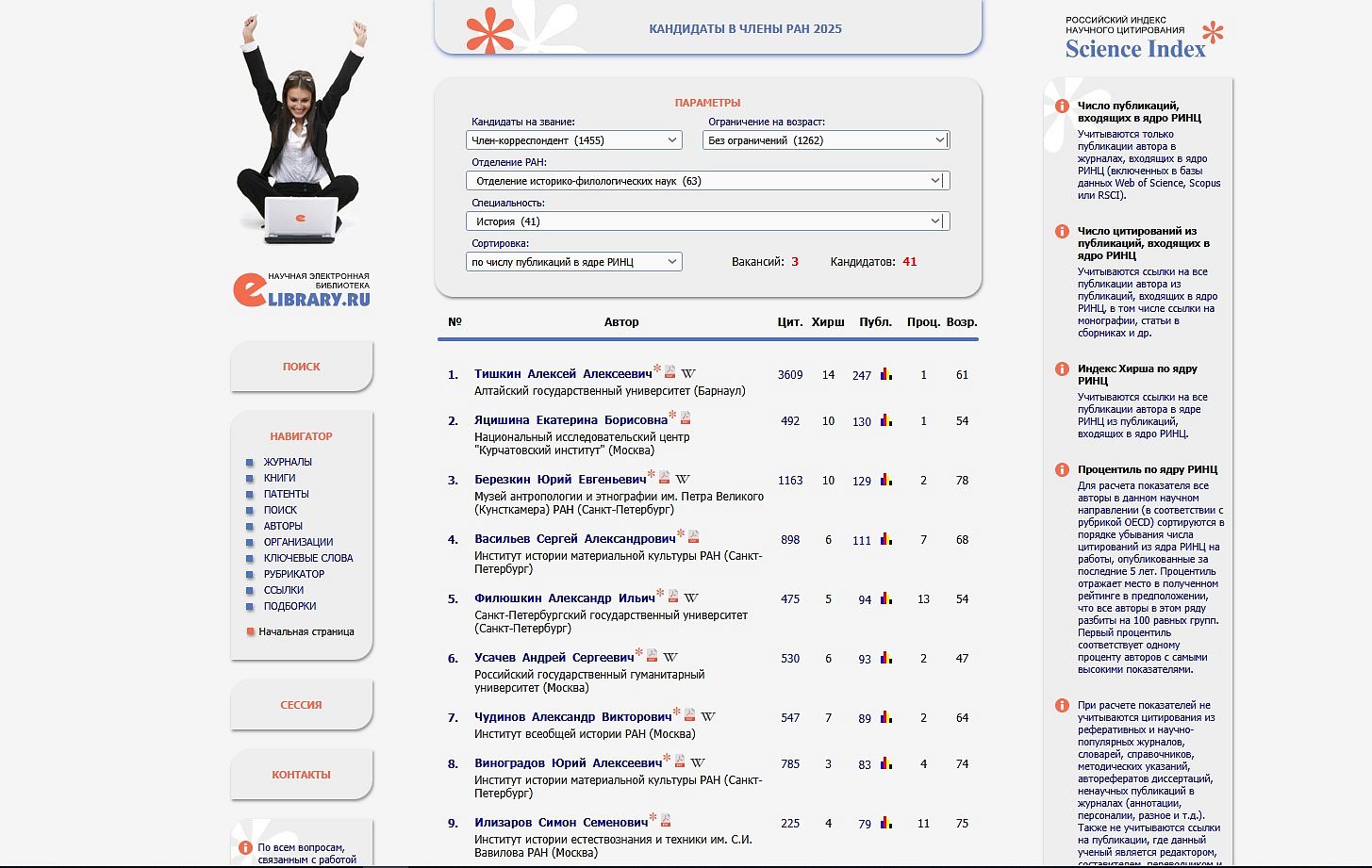Image resolution: width=1372 pixels, height=868 pixels.
Task: Click Wikipedia icon for Березкин Юрий Евгеньевич
Action: (683, 479)
